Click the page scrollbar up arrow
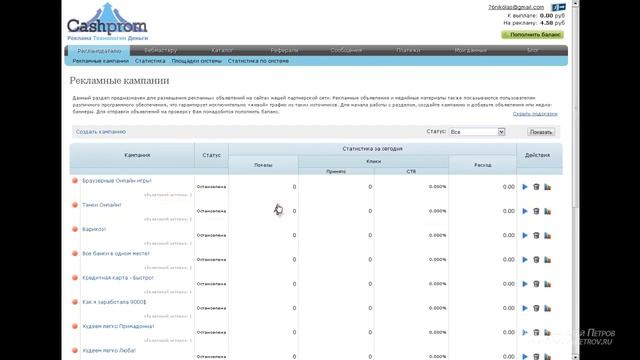 (575, 3)
